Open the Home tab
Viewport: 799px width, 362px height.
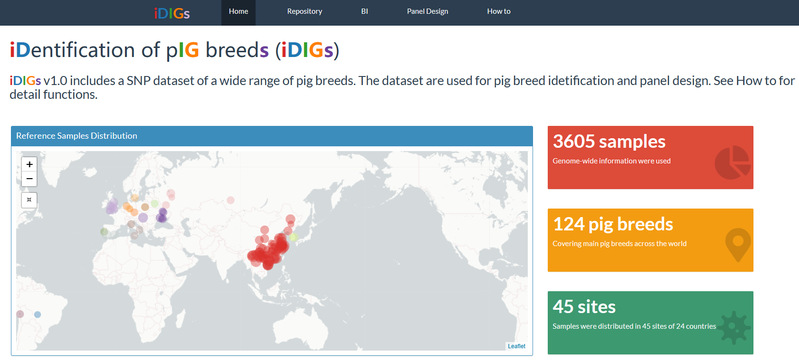click(x=238, y=12)
